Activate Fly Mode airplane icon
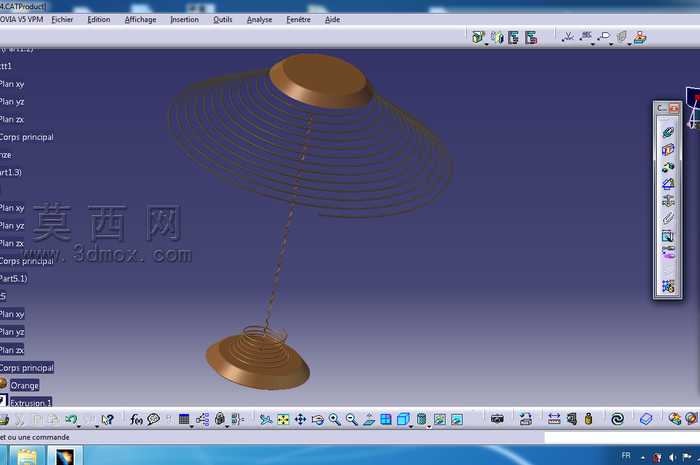 [x=266, y=419]
